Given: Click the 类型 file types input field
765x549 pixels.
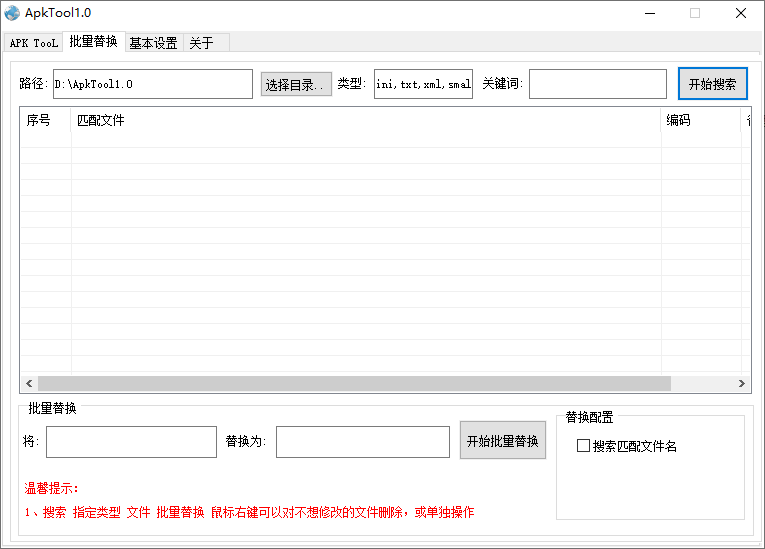Looking at the screenshot, I should click(423, 84).
